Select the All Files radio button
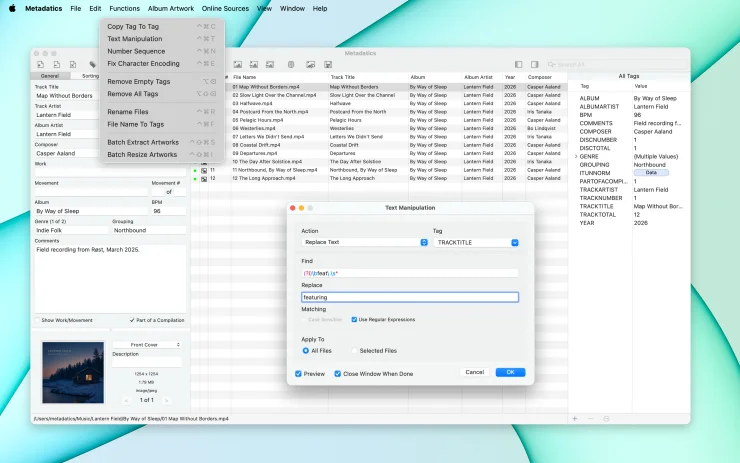740x463 pixels. click(x=305, y=351)
